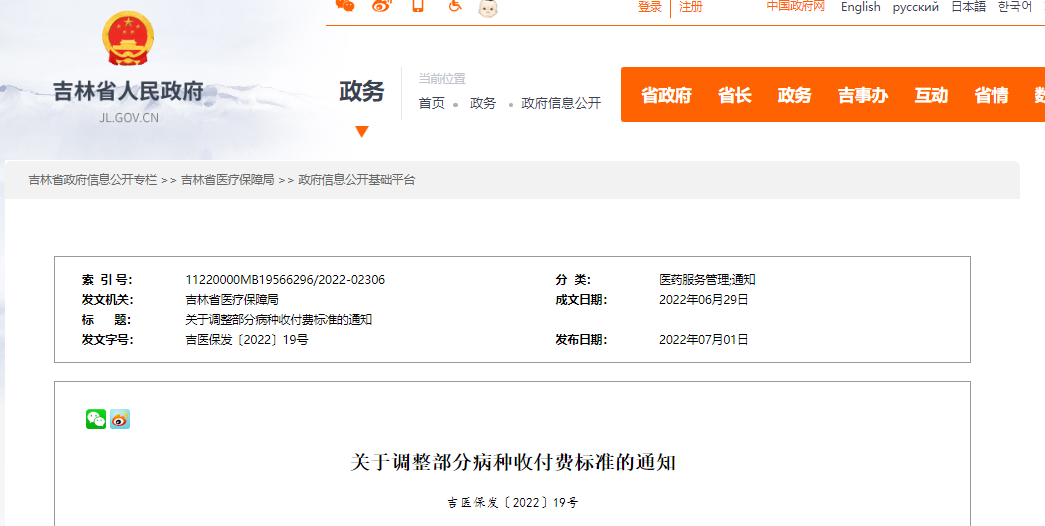Expand the orange arrow under 政务

point(362,131)
